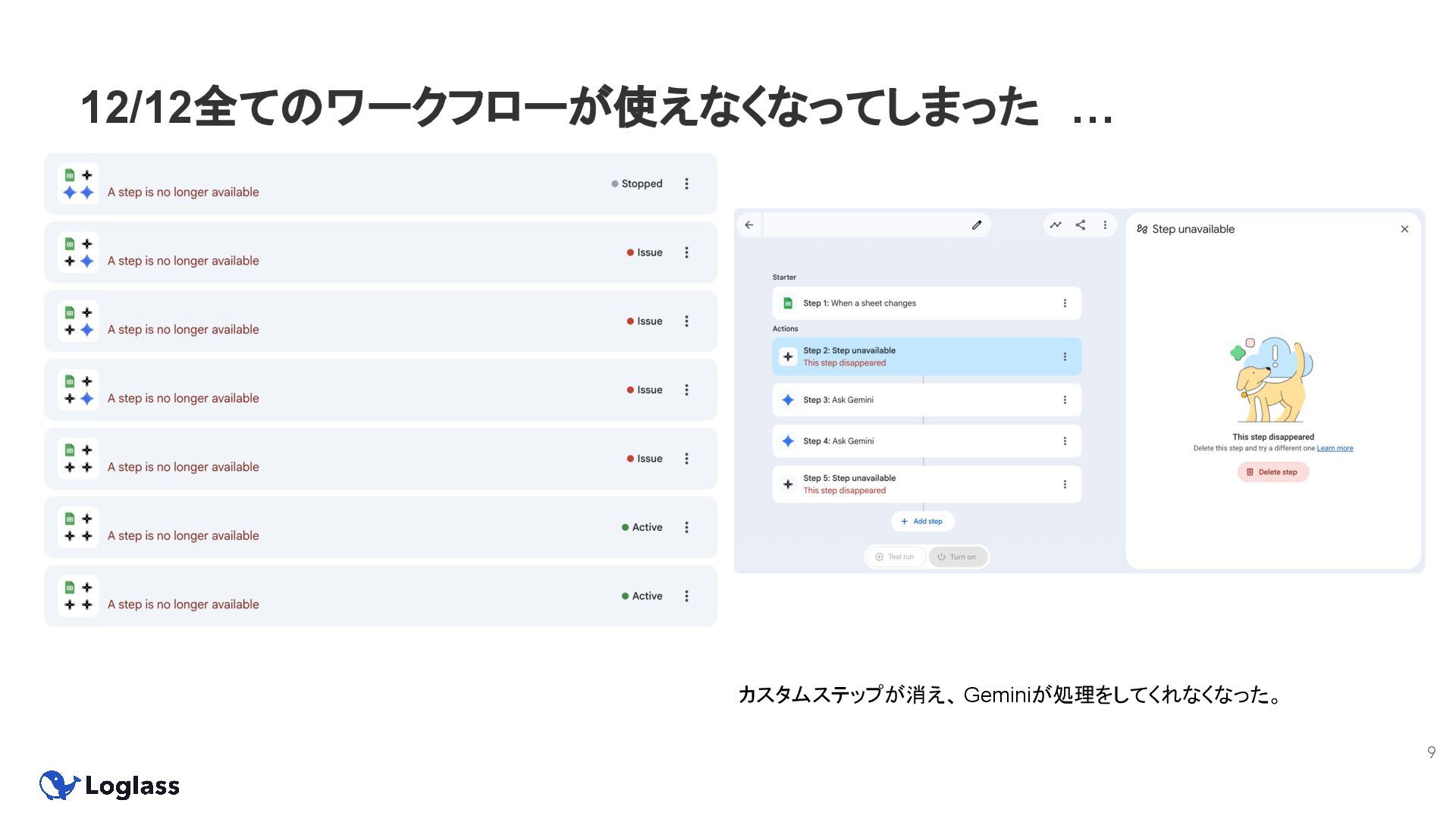The image size is (1456, 819).
Task: Toggle the workflow with Turn on
Action: (x=958, y=557)
